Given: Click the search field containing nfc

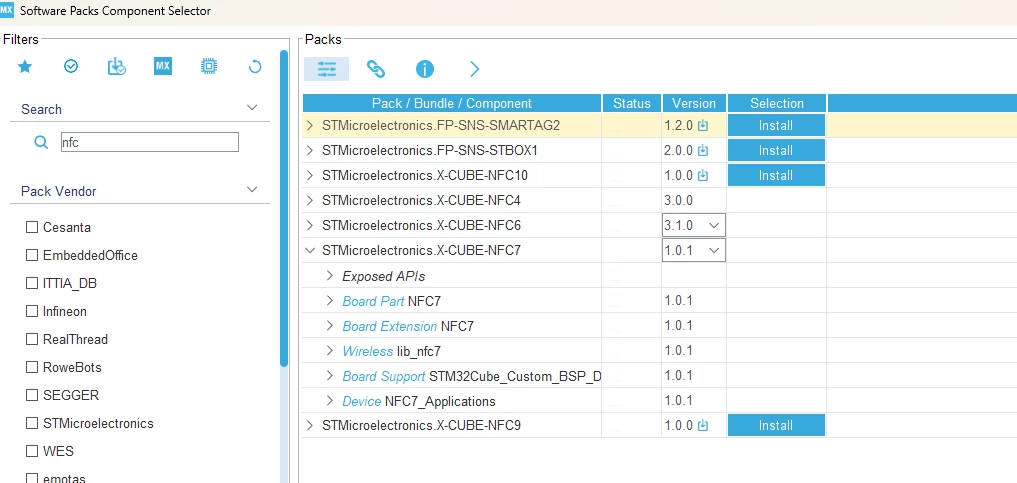Looking at the screenshot, I should click(x=149, y=142).
